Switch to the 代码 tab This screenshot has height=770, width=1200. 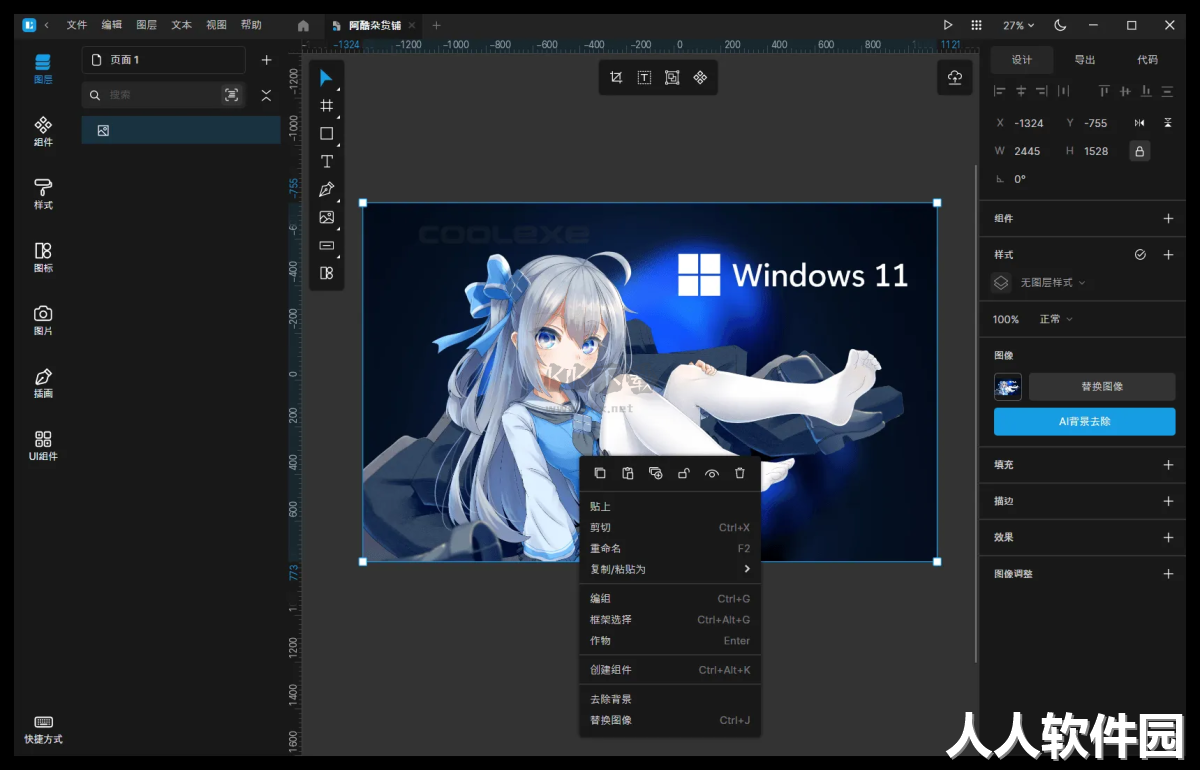1147,60
